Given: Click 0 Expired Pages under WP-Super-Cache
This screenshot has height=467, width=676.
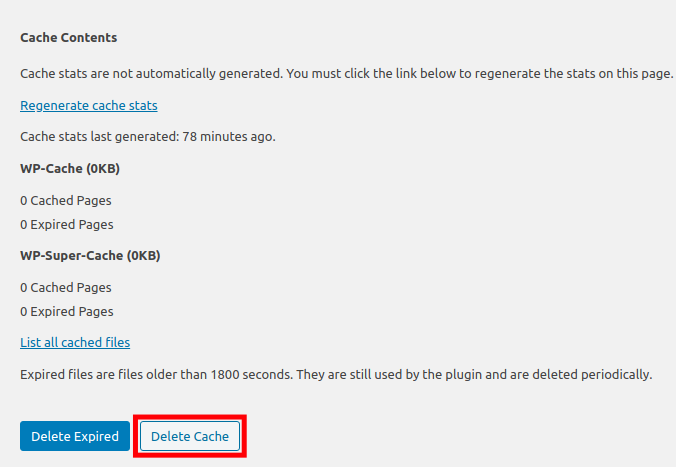Looking at the screenshot, I should [67, 311].
